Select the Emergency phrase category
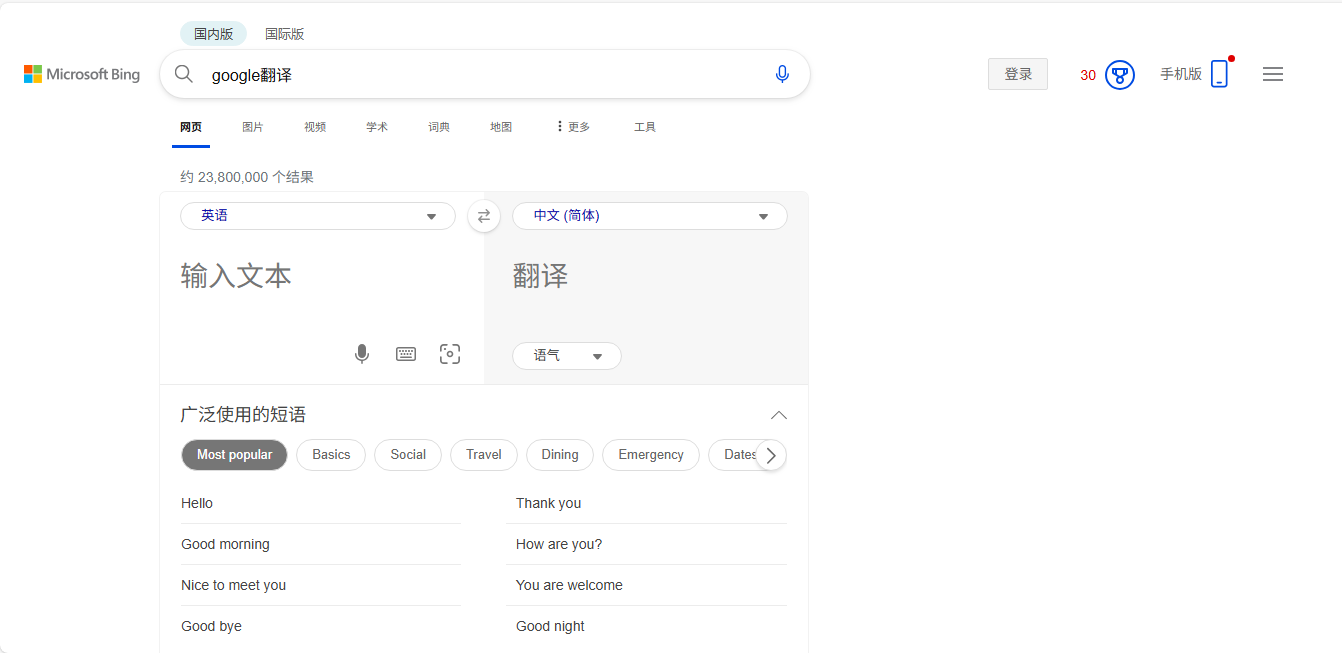1342x653 pixels. pyautogui.click(x=651, y=455)
